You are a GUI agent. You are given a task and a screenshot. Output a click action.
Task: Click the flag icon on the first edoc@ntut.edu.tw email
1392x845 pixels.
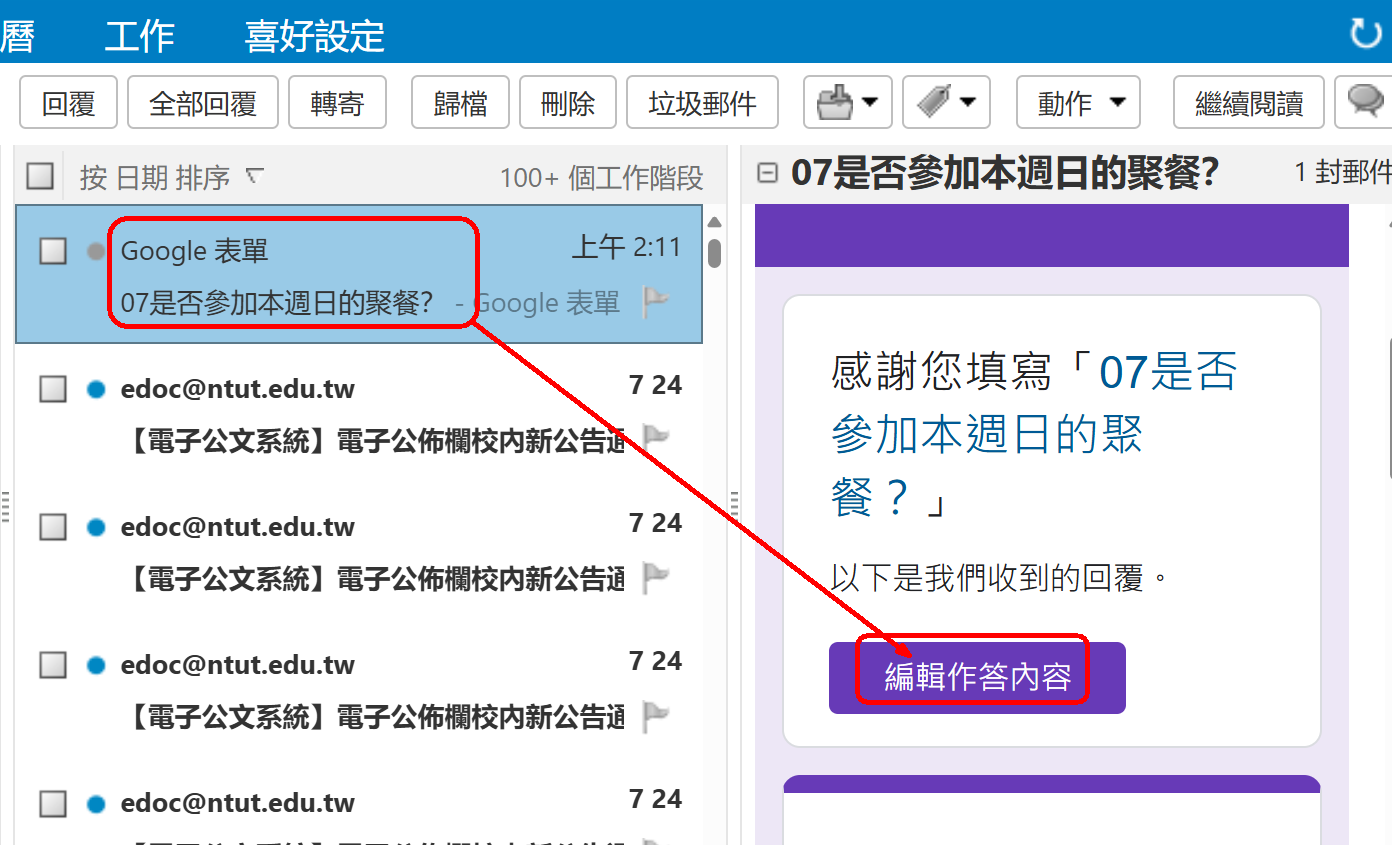(655, 437)
